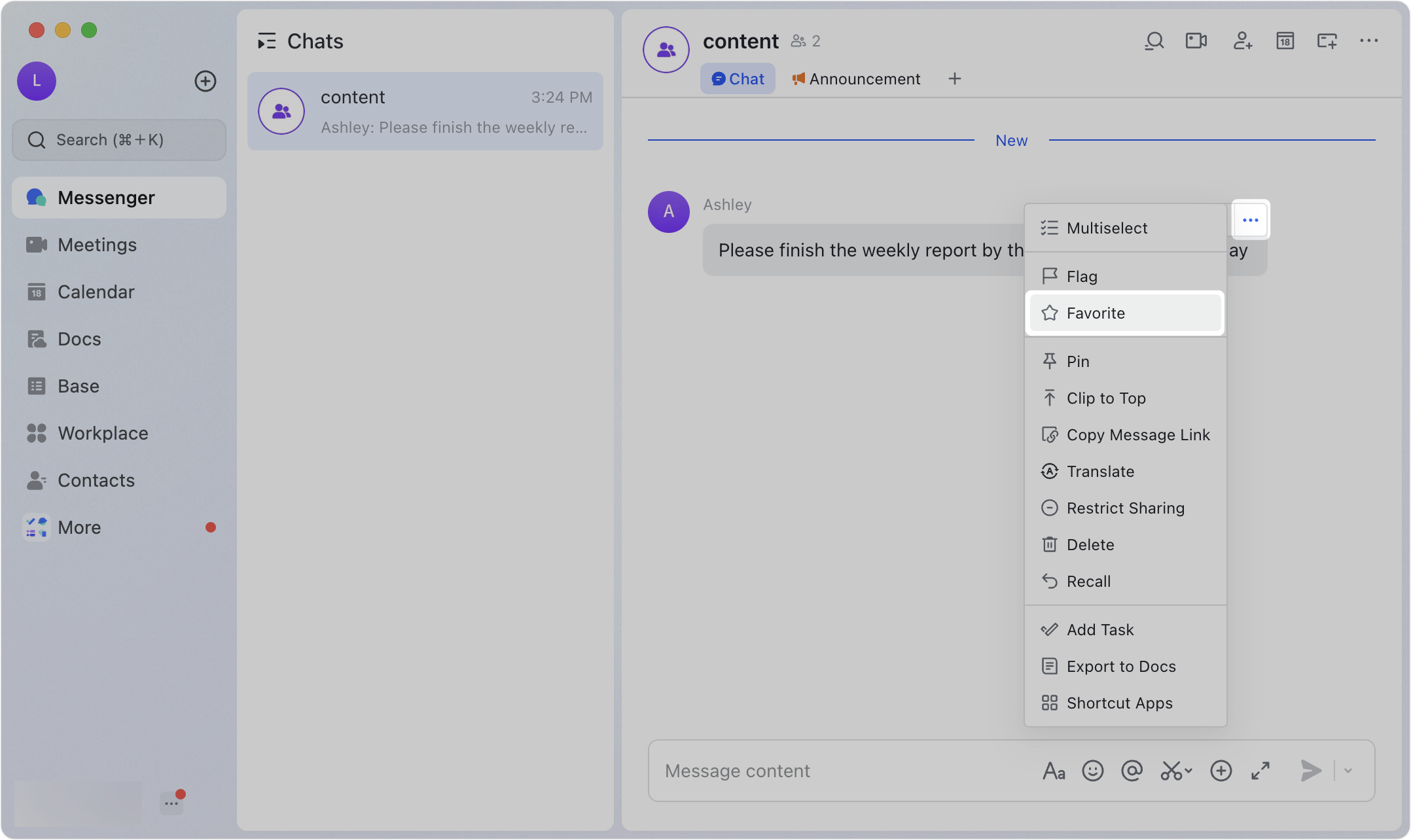
Task: Click the create new plus button
Action: click(x=205, y=81)
